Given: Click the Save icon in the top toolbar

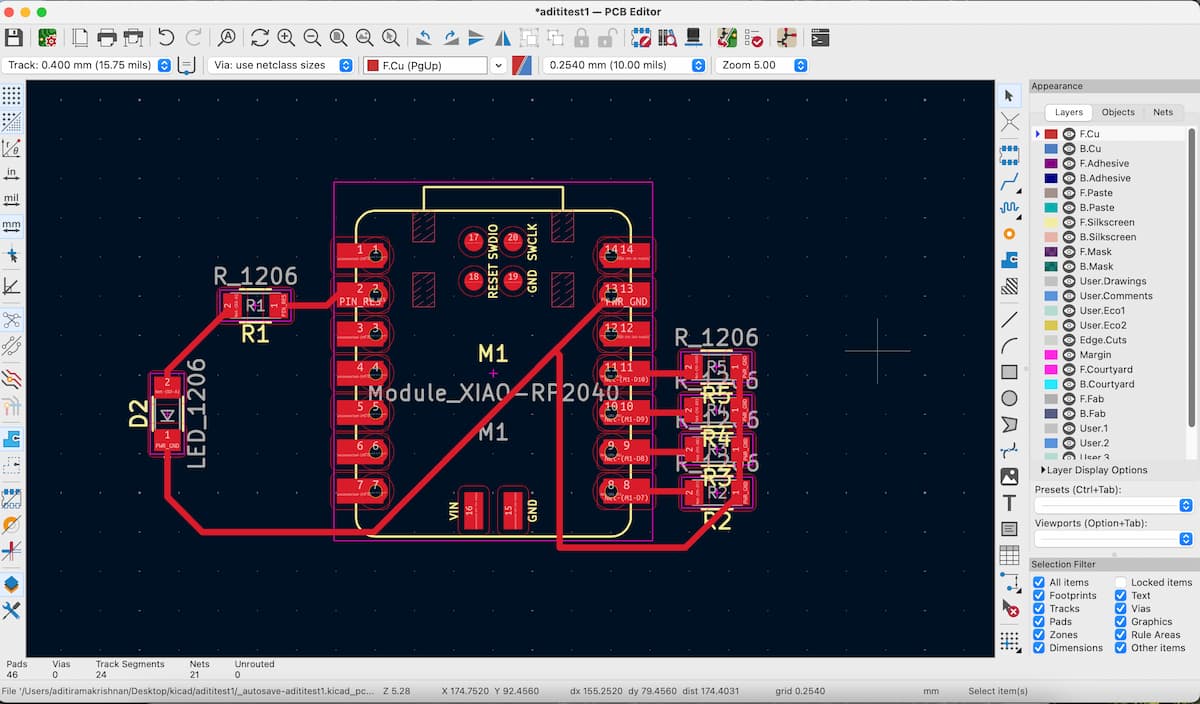Looking at the screenshot, I should [x=14, y=38].
